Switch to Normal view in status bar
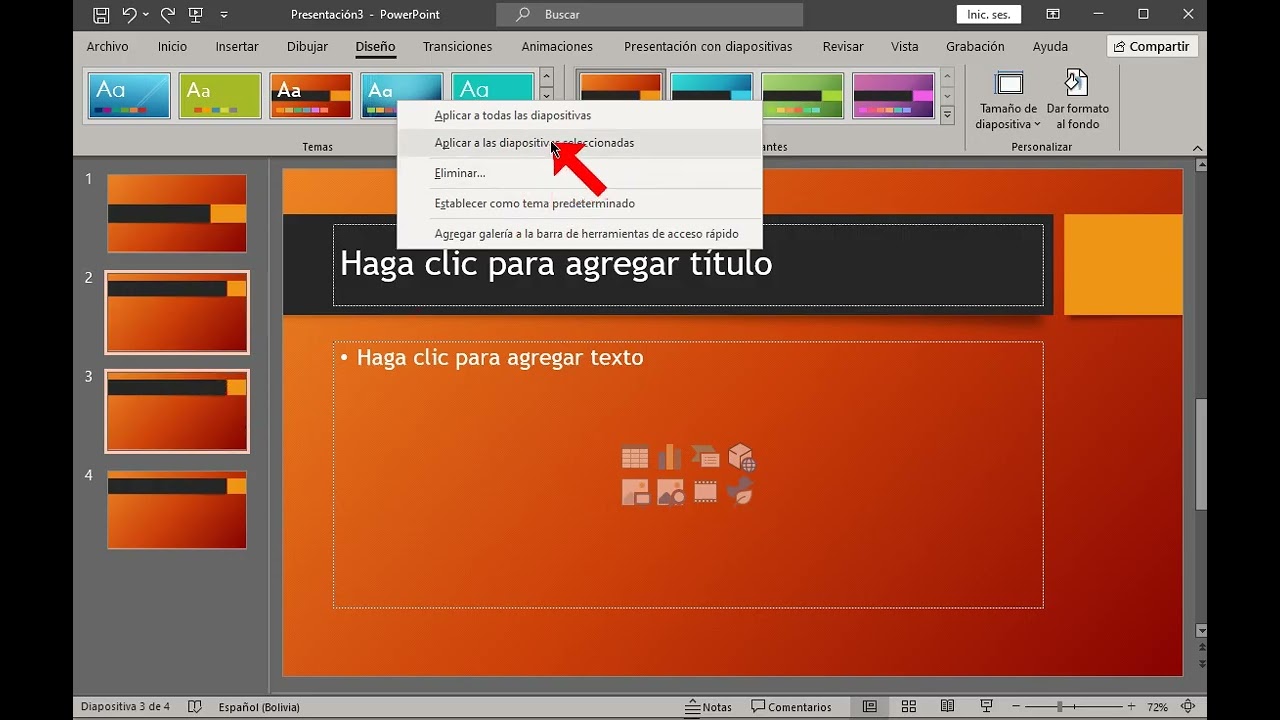The width and height of the screenshot is (1280, 720). 870,707
